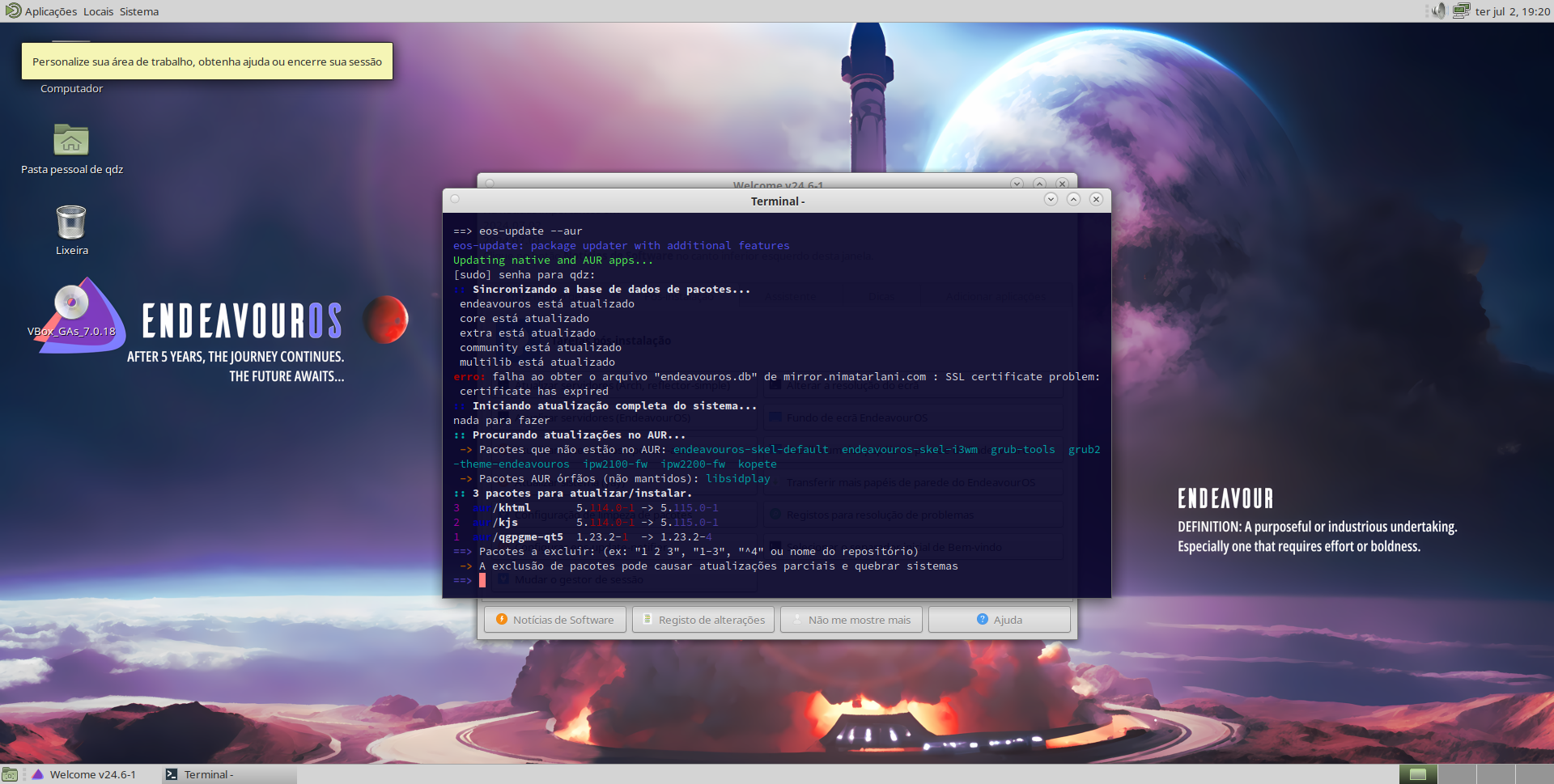Select the VBox_GAs_7.0.18 disc icon
The width and height of the screenshot is (1554, 784).
click(x=71, y=302)
